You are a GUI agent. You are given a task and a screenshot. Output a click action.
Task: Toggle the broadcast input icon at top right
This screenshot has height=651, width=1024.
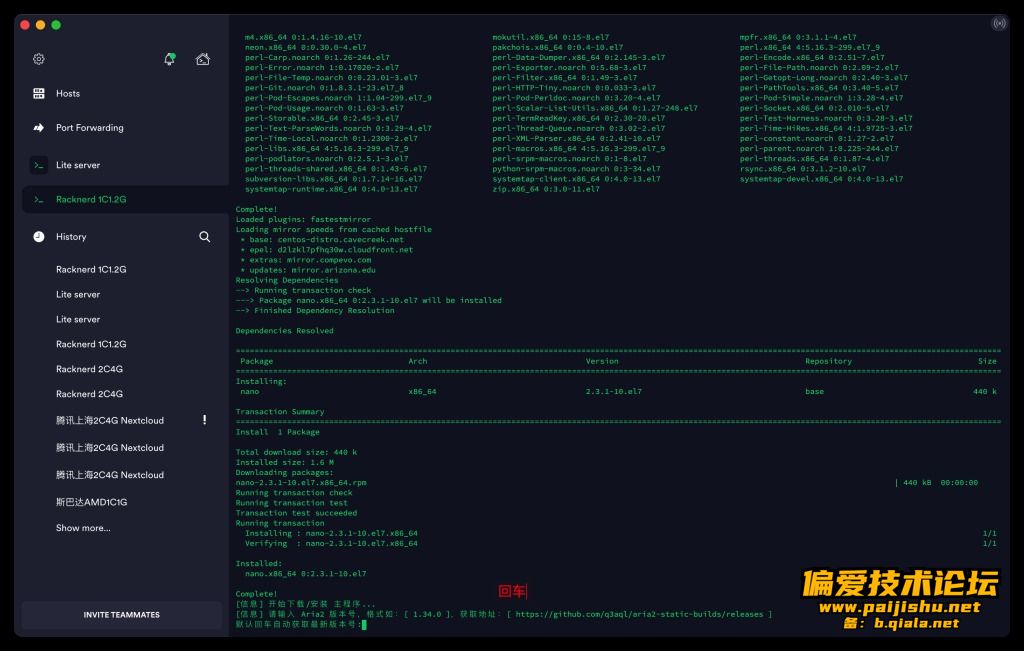point(999,24)
